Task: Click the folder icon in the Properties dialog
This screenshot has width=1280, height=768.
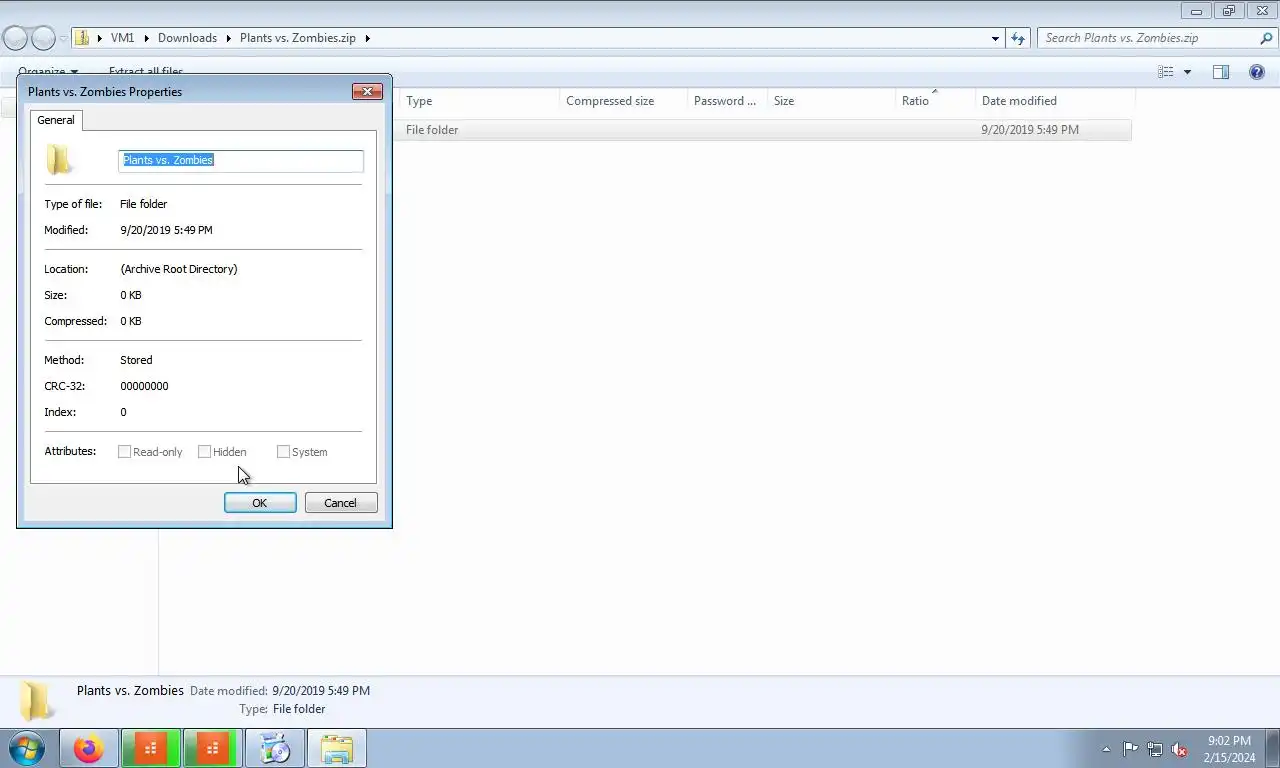Action: [x=59, y=160]
